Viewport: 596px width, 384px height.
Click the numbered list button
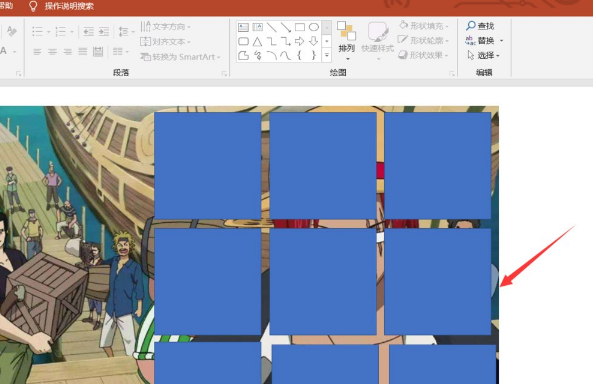tap(61, 32)
